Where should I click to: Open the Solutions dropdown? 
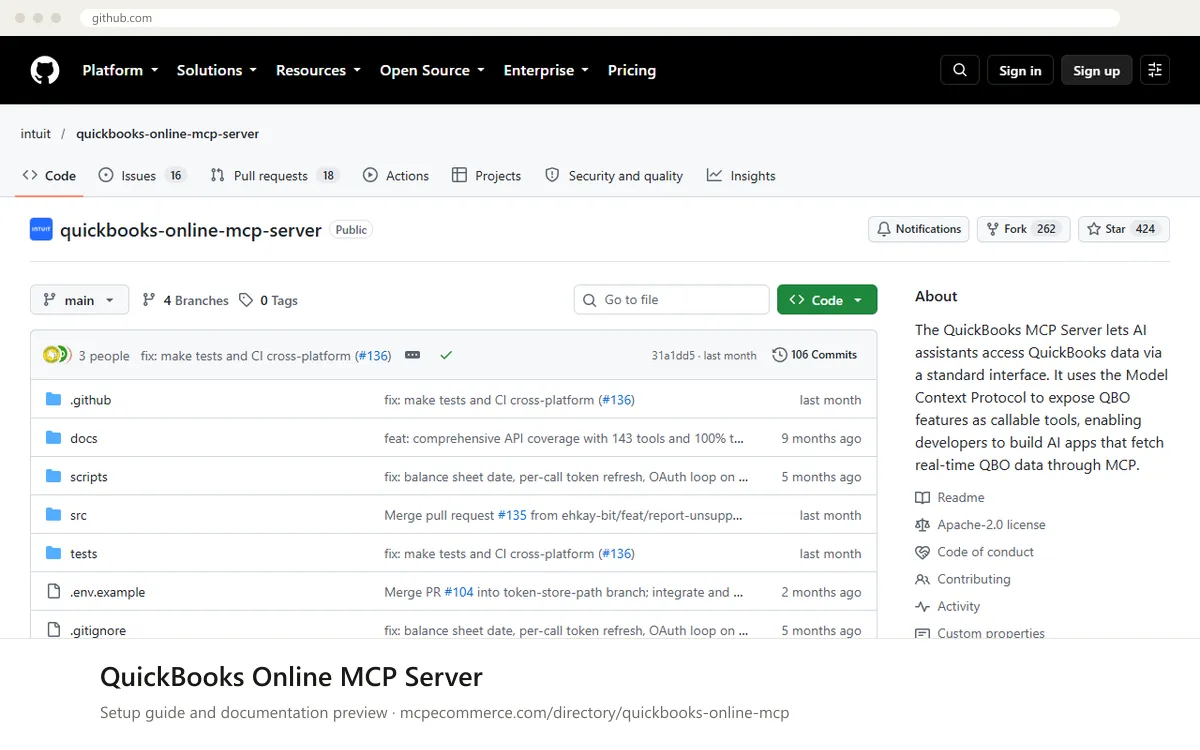(x=217, y=70)
